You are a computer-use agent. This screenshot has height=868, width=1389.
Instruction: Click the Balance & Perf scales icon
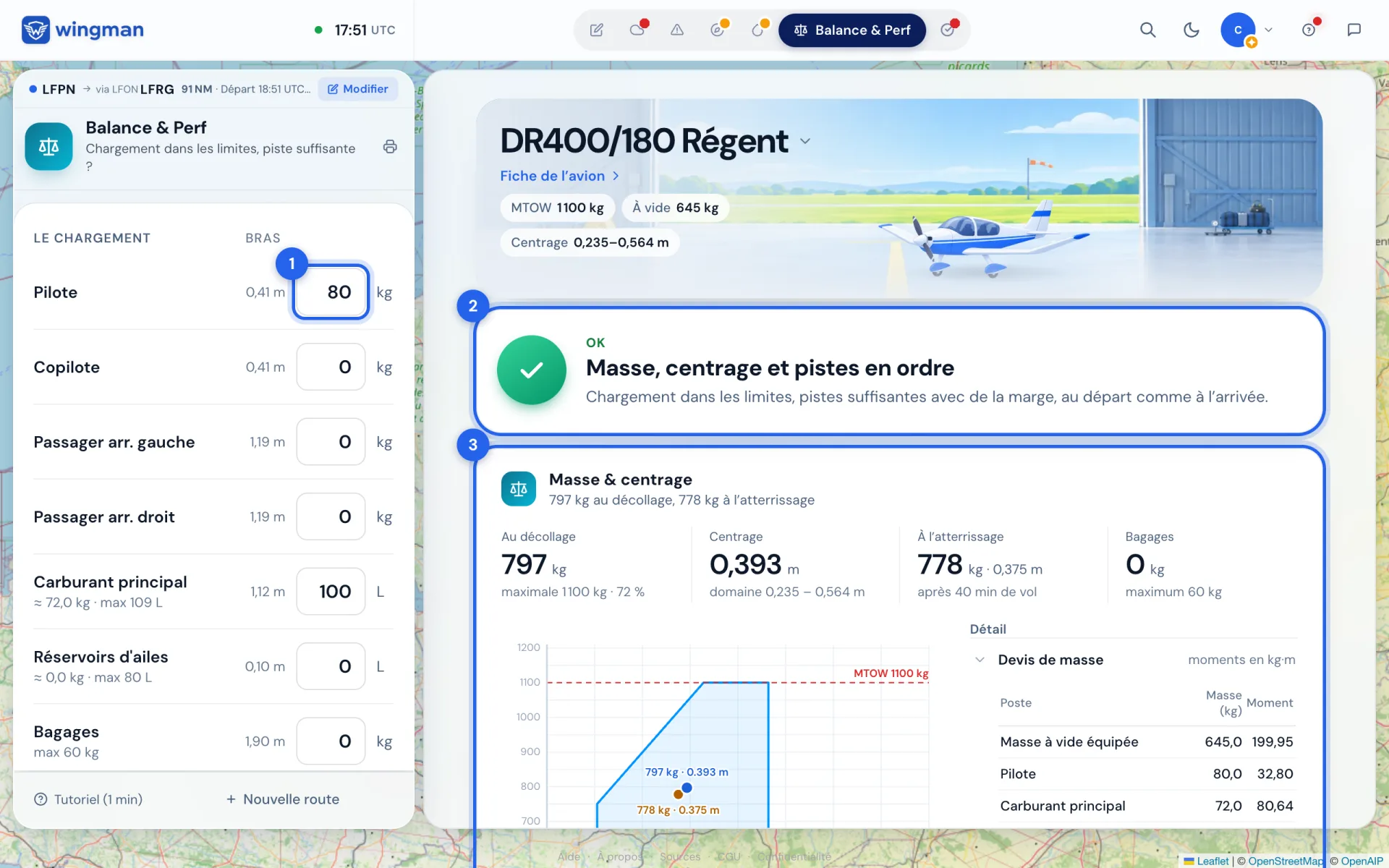click(48, 147)
